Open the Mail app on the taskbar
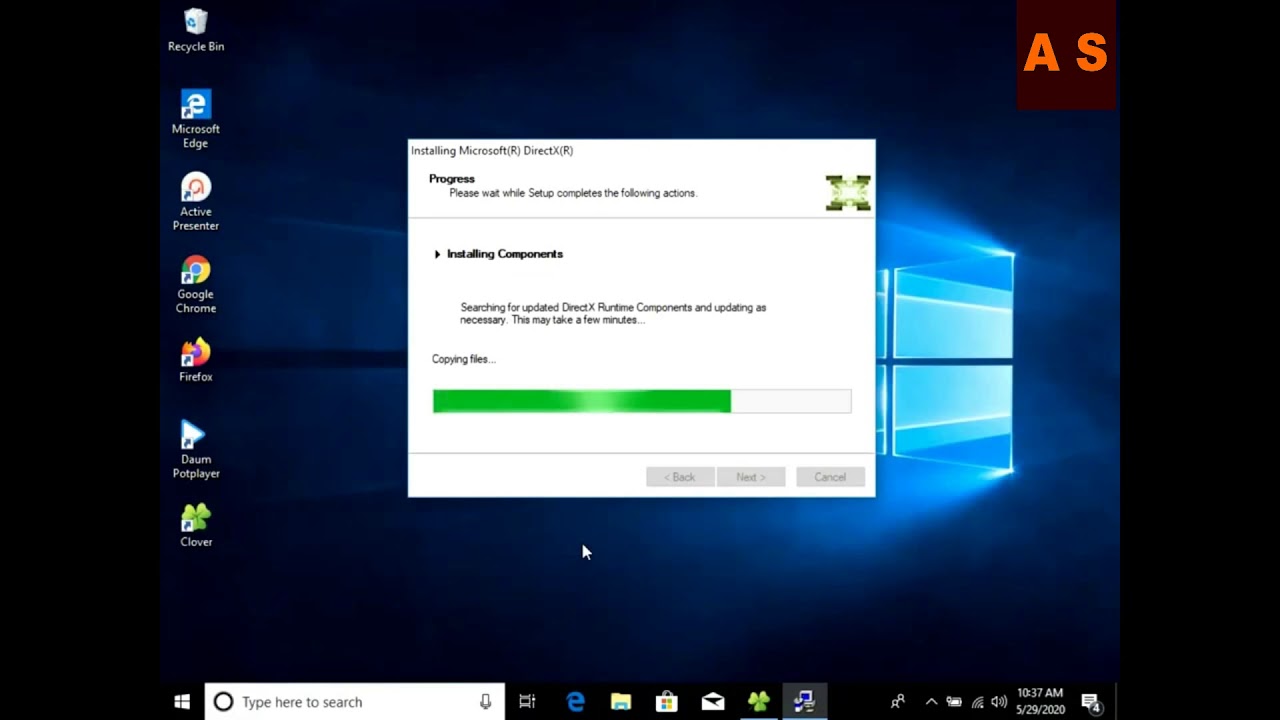 click(x=713, y=702)
